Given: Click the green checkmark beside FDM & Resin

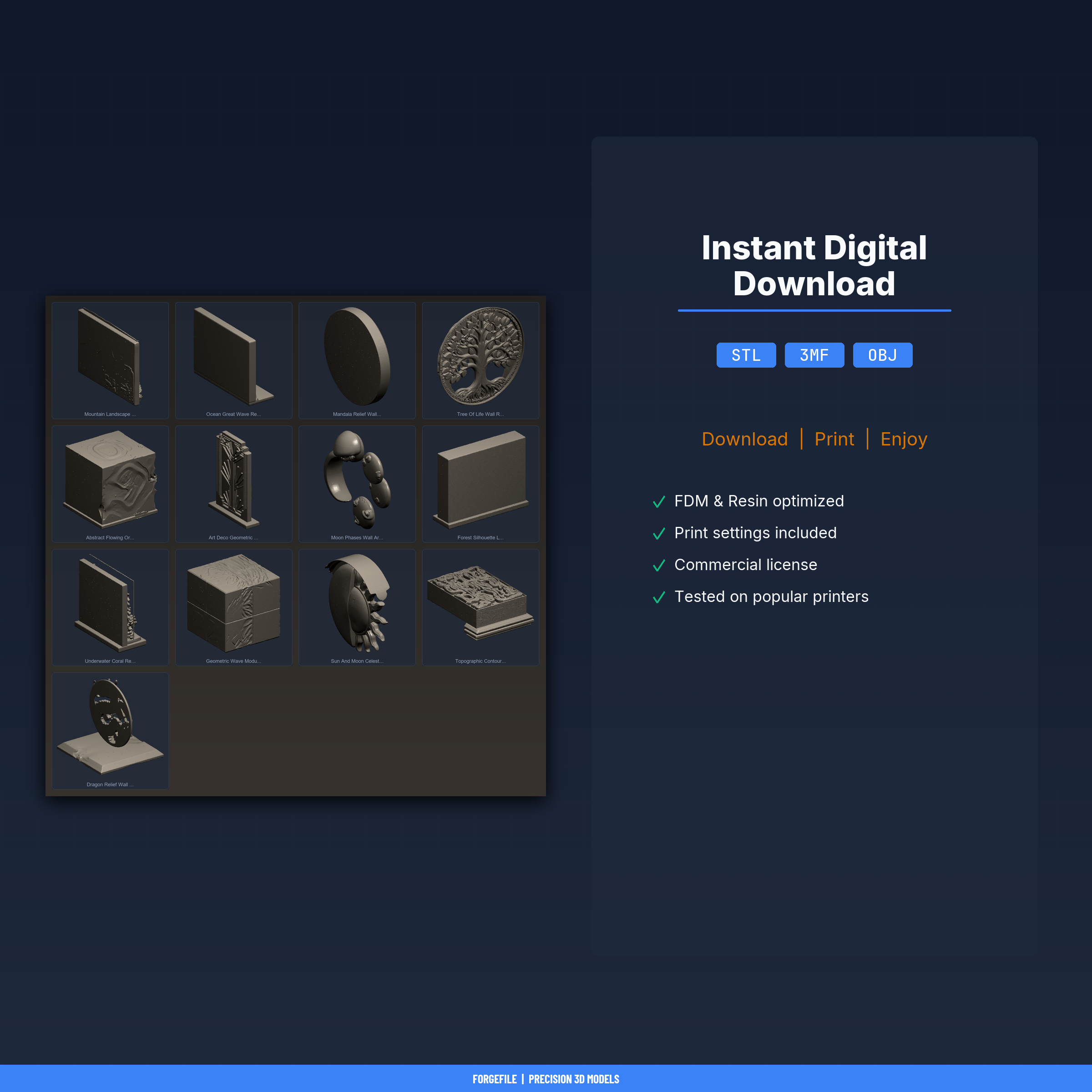Looking at the screenshot, I should [x=658, y=502].
